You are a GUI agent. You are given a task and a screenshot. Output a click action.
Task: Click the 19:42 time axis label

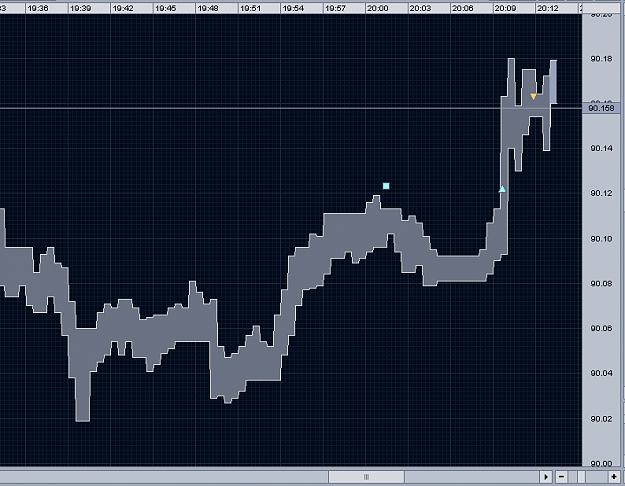123,8
